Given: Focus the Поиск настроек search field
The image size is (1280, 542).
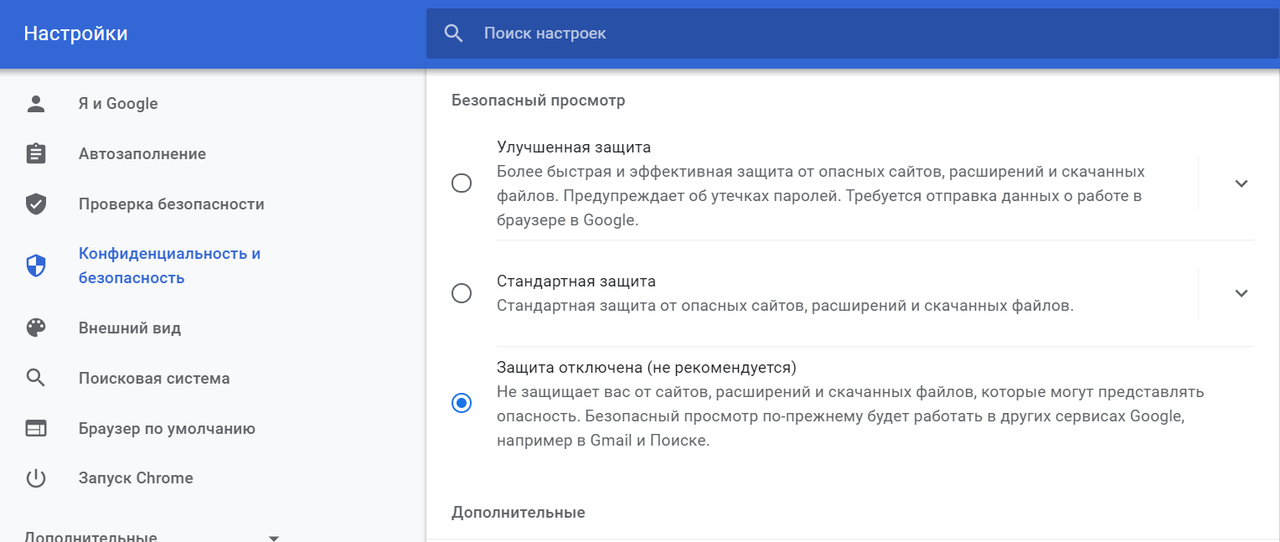Looking at the screenshot, I should (x=853, y=34).
